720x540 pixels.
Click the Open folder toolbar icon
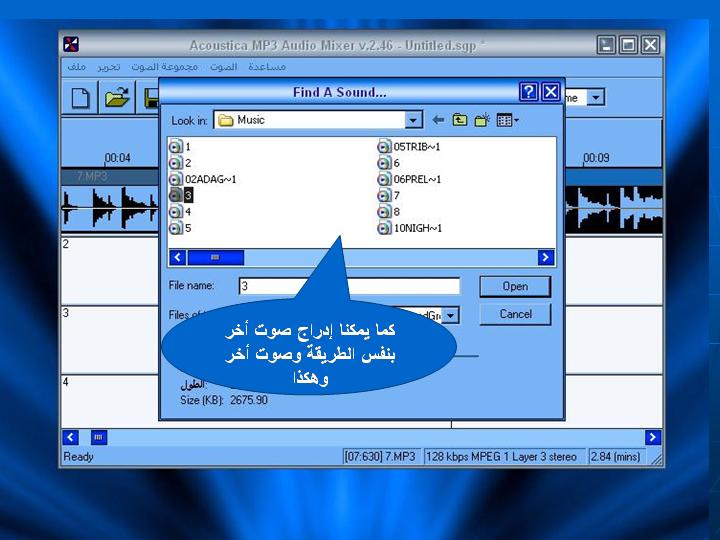coord(117,97)
